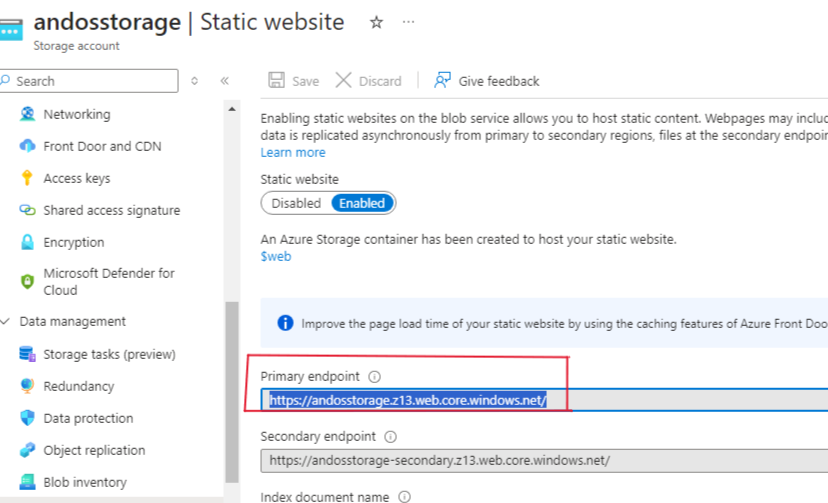Collapse the sidebar menu with double chevron
The height and width of the screenshot is (503, 828).
pyautogui.click(x=225, y=81)
